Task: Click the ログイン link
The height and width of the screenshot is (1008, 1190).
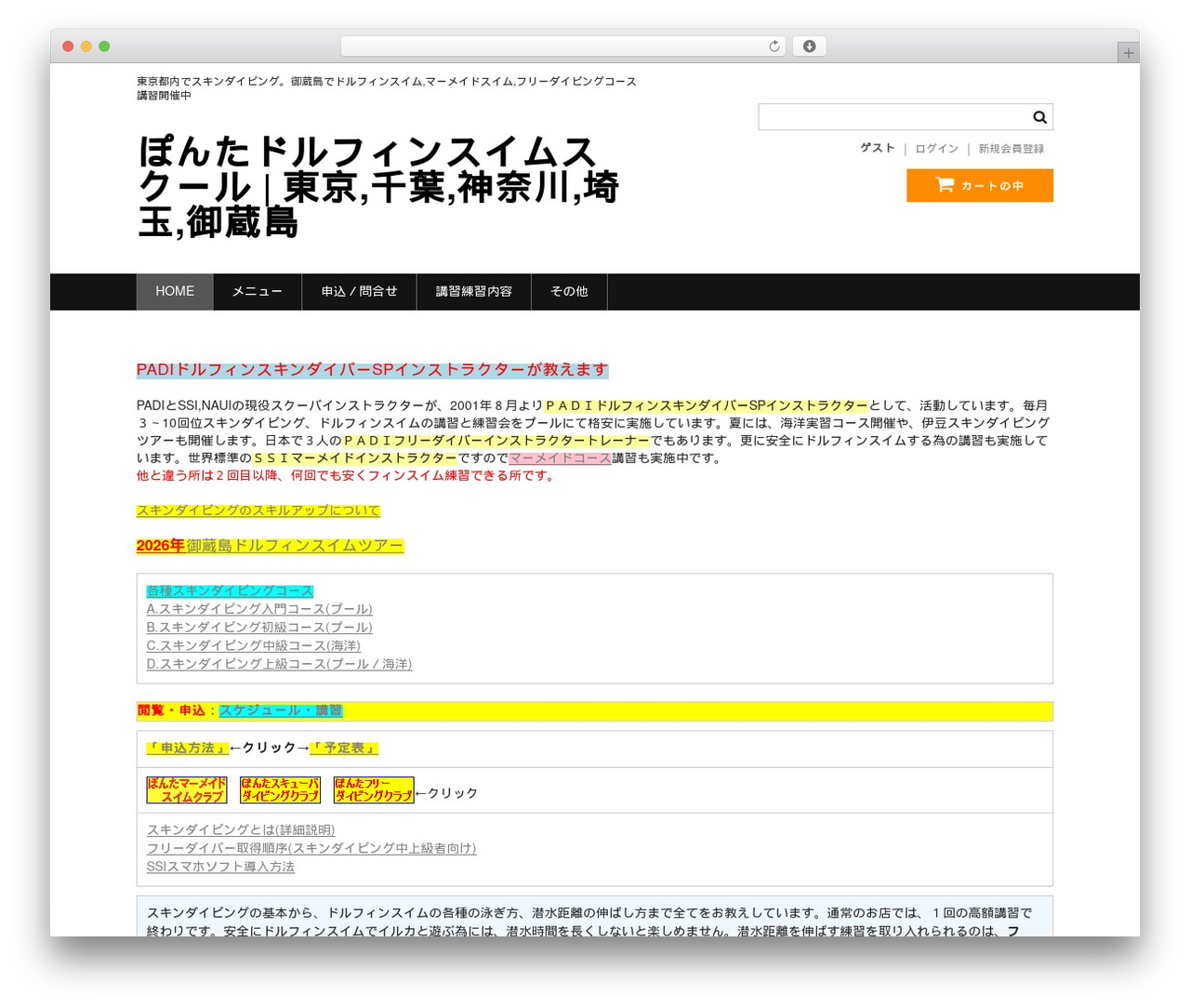Action: tap(936, 149)
